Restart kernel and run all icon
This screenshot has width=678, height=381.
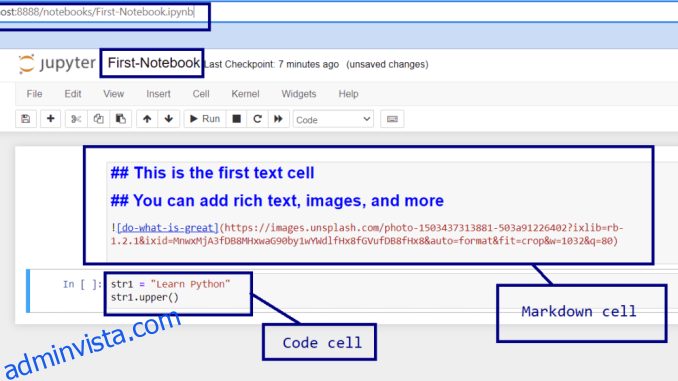click(278, 119)
